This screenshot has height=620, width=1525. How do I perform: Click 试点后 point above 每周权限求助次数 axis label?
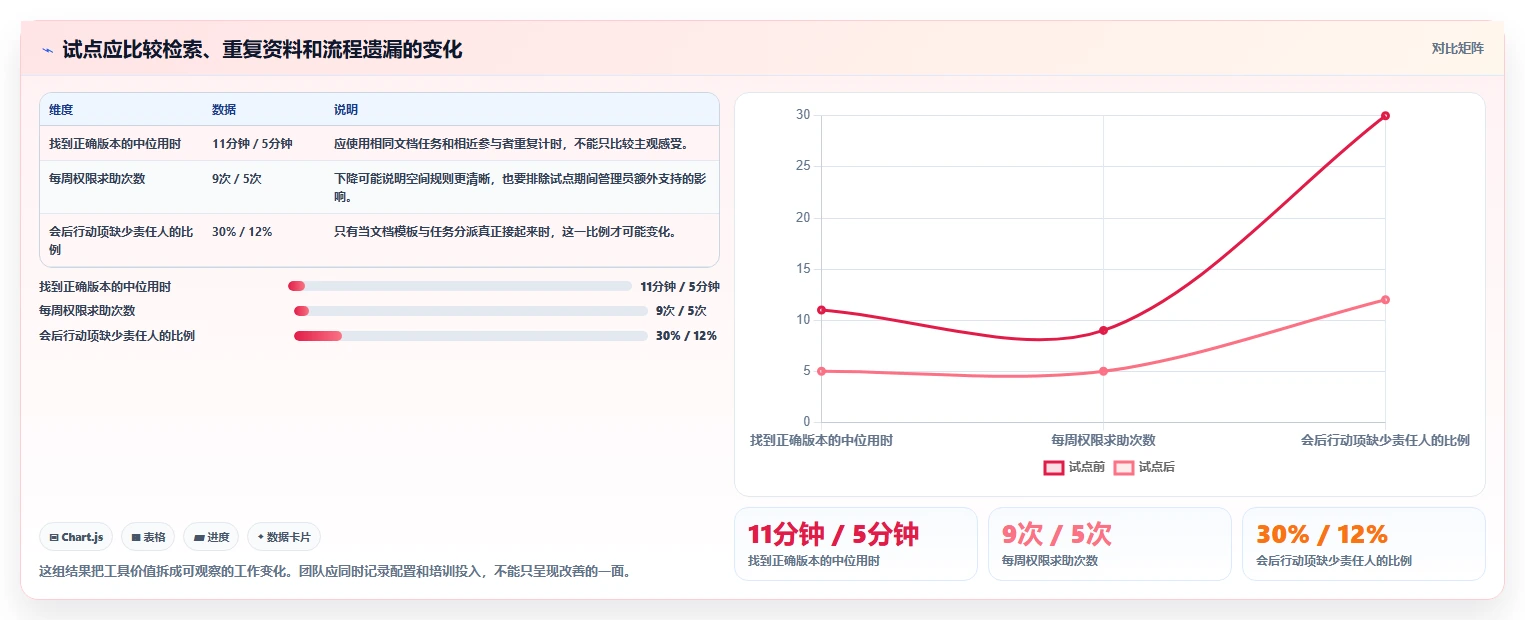tap(1103, 371)
